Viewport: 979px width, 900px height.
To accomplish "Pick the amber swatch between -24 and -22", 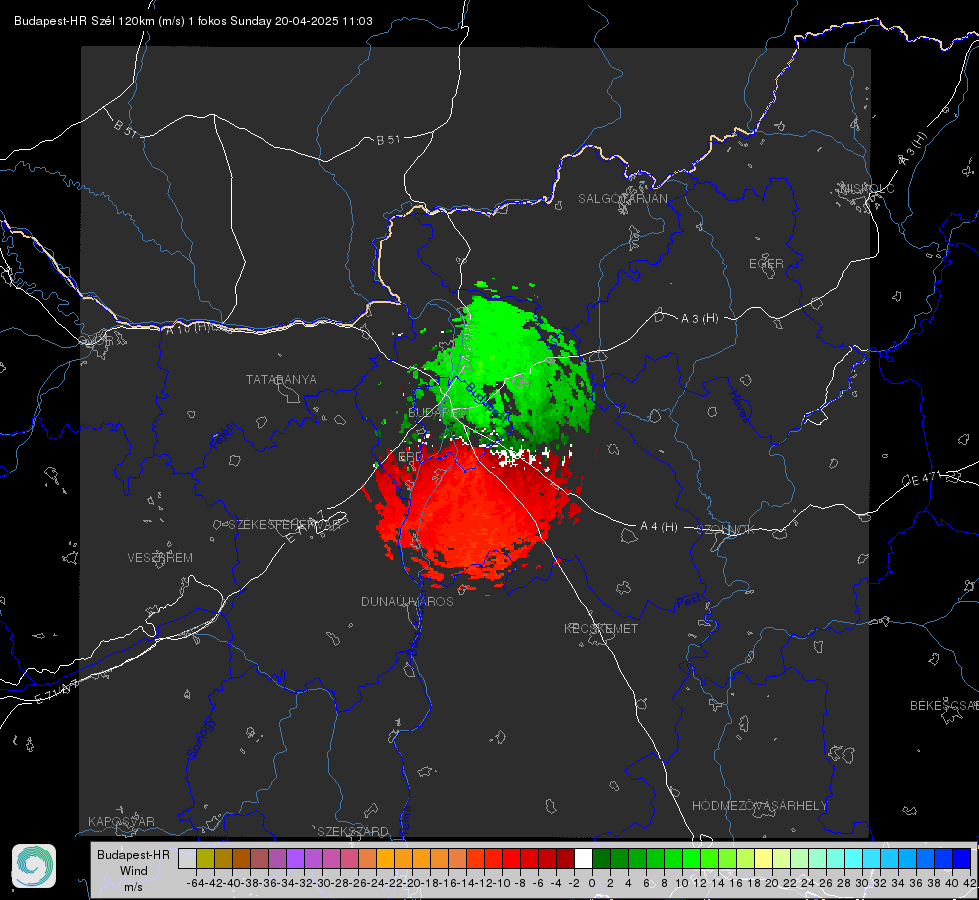I will tap(385, 858).
